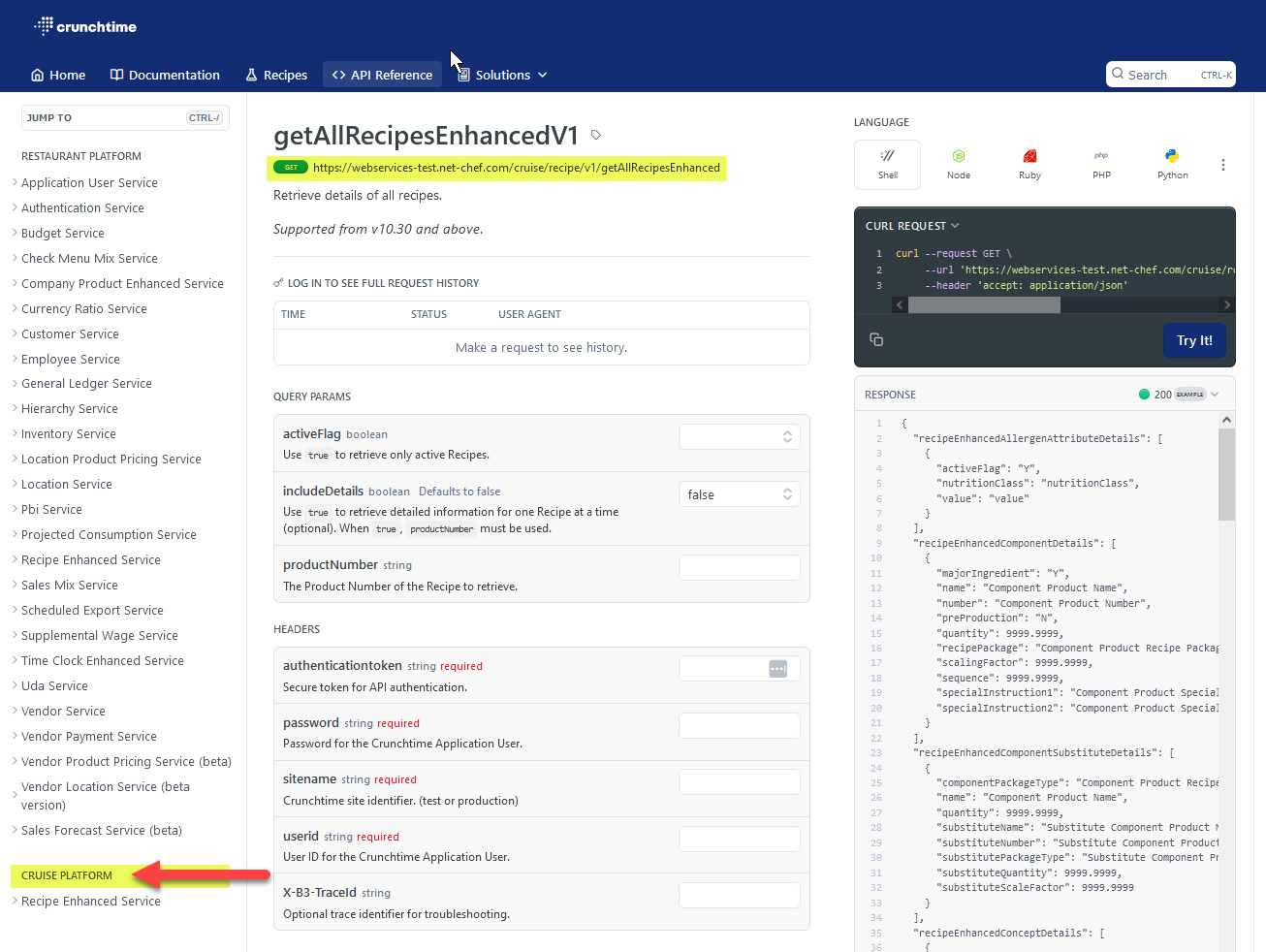Open Employee Service link
1266x952 pixels.
coord(71,359)
